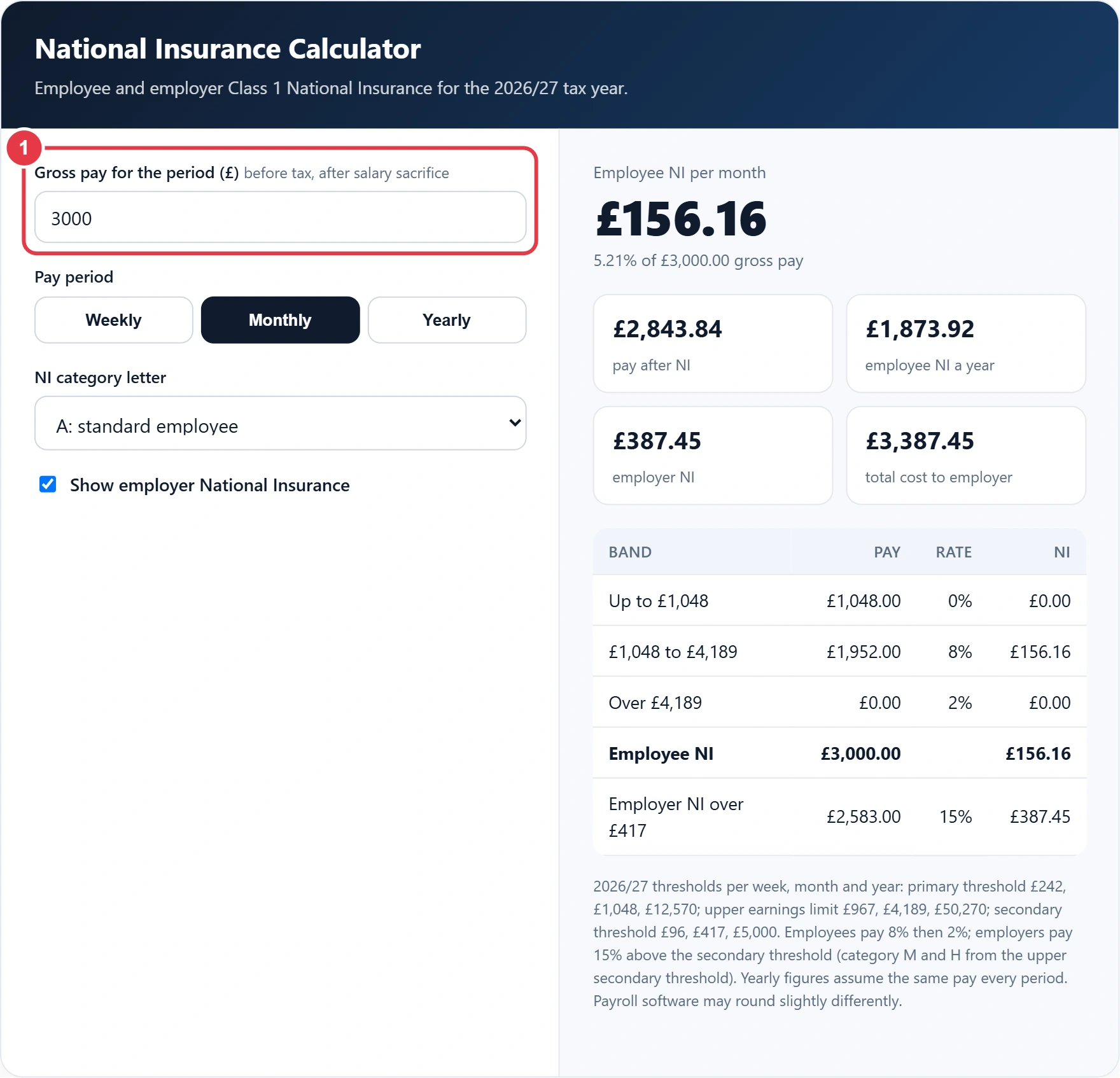
Task: Click the 'Up to £1,048' band row
Action: pos(839,601)
